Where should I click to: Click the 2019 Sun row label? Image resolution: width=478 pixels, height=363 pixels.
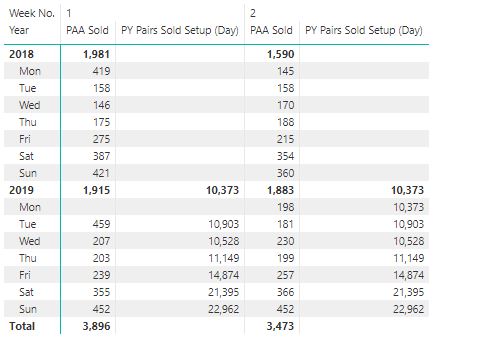(28, 309)
